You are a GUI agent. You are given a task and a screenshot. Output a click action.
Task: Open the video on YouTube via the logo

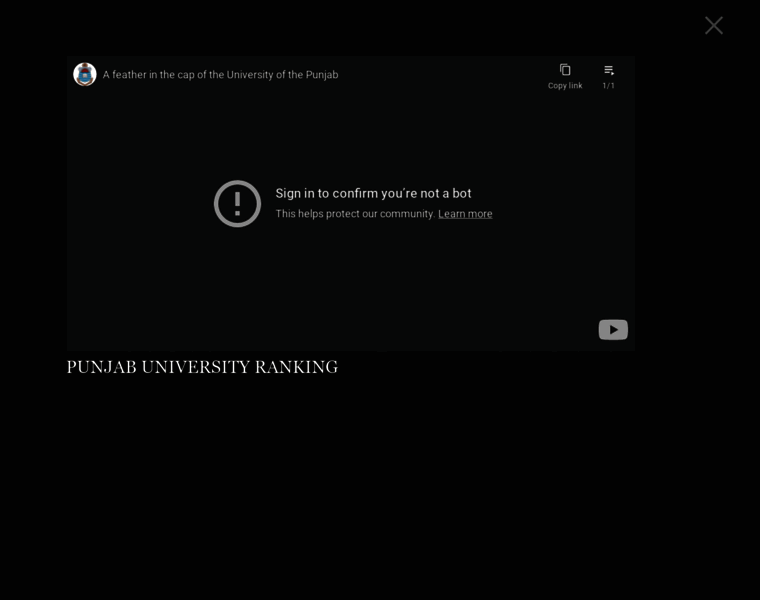(613, 330)
